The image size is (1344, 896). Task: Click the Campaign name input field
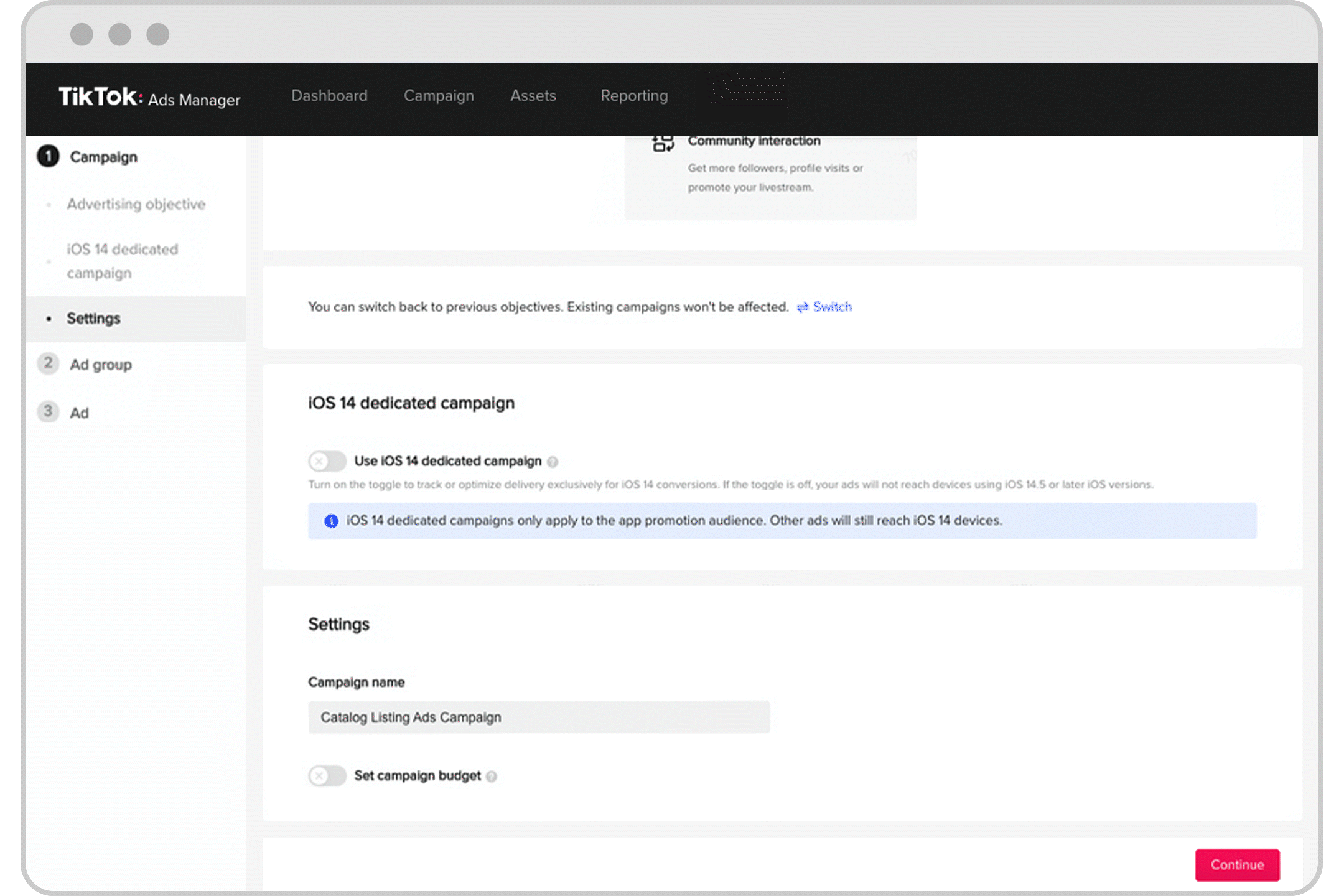[538, 717]
